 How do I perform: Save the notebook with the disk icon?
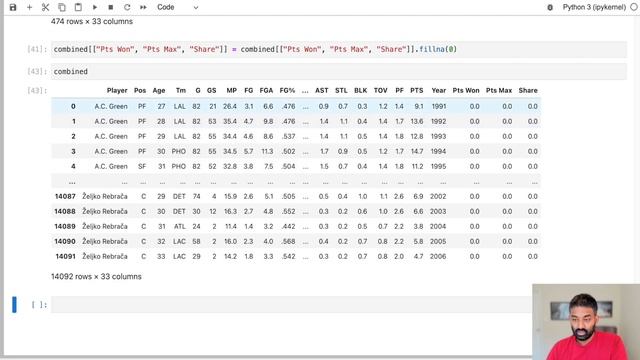[13, 7]
